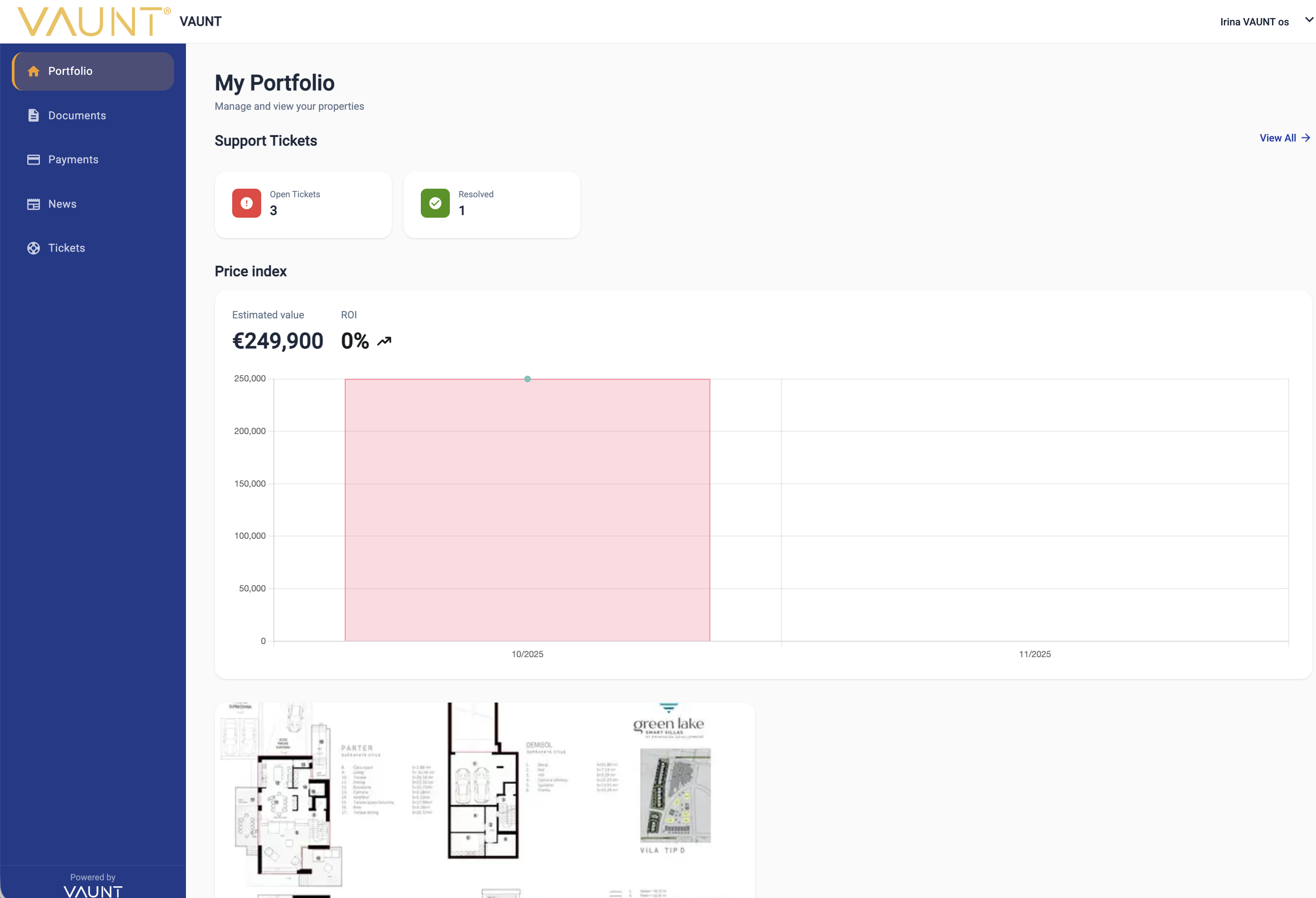This screenshot has height=898, width=1316.
Task: Click the Resolved tickets count card
Action: (492, 205)
